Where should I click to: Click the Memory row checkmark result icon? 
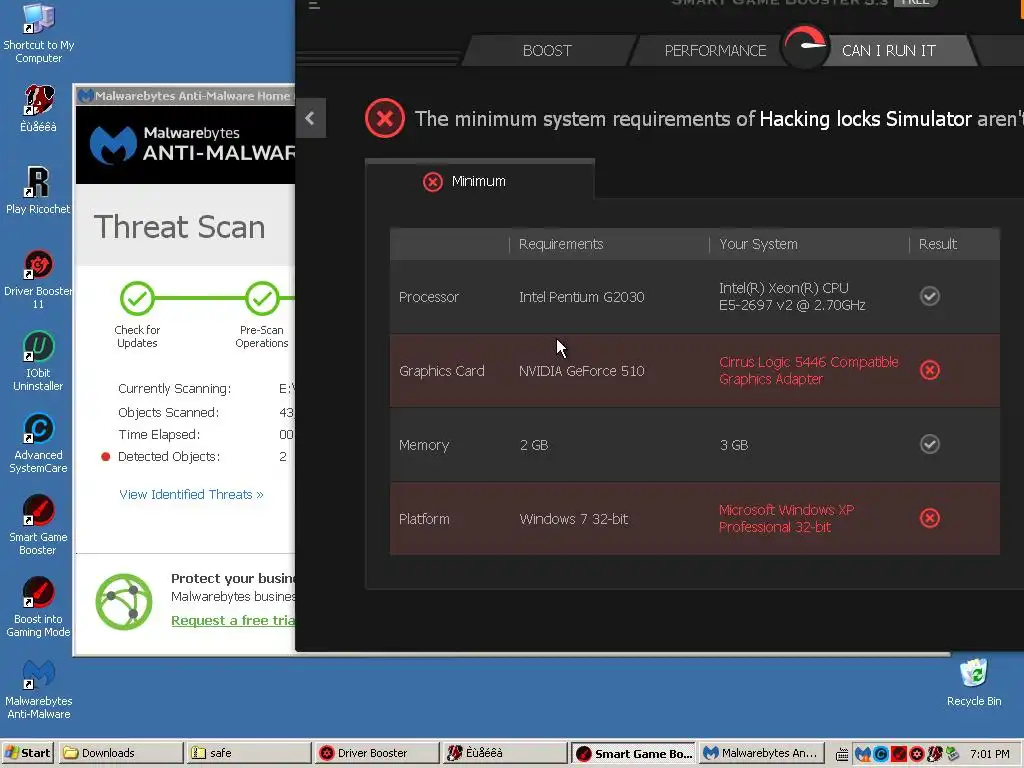[929, 444]
